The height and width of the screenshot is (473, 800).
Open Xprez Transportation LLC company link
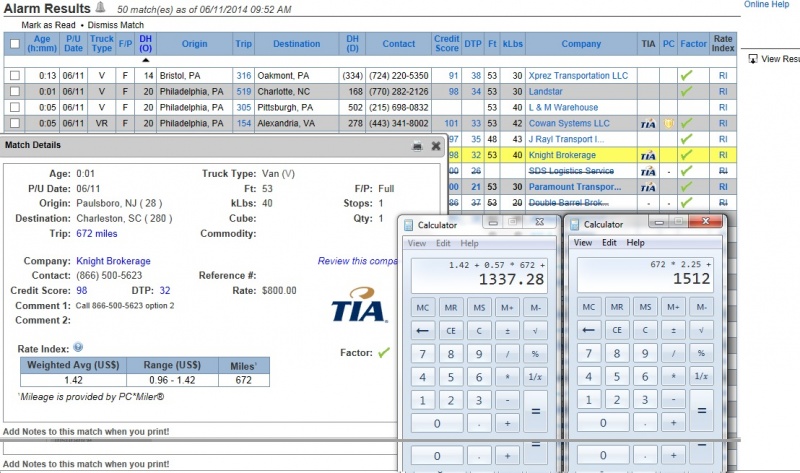(x=578, y=76)
